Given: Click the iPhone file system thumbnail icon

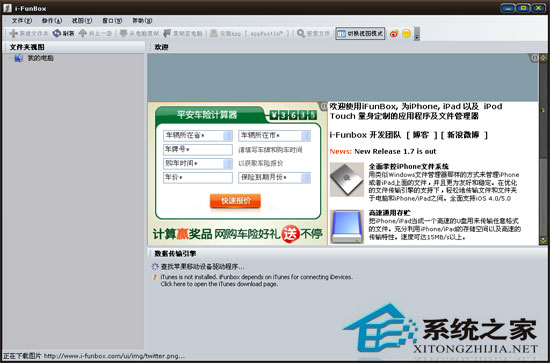Looking at the screenshot, I should point(347,179).
